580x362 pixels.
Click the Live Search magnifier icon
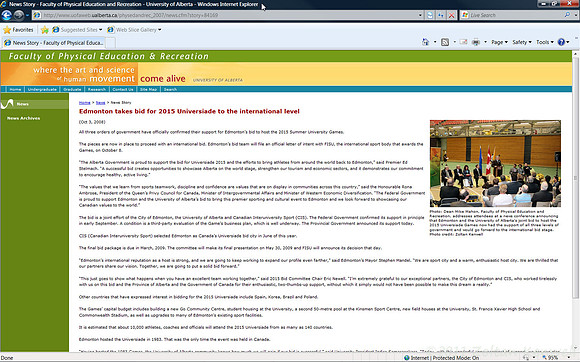[567, 15]
